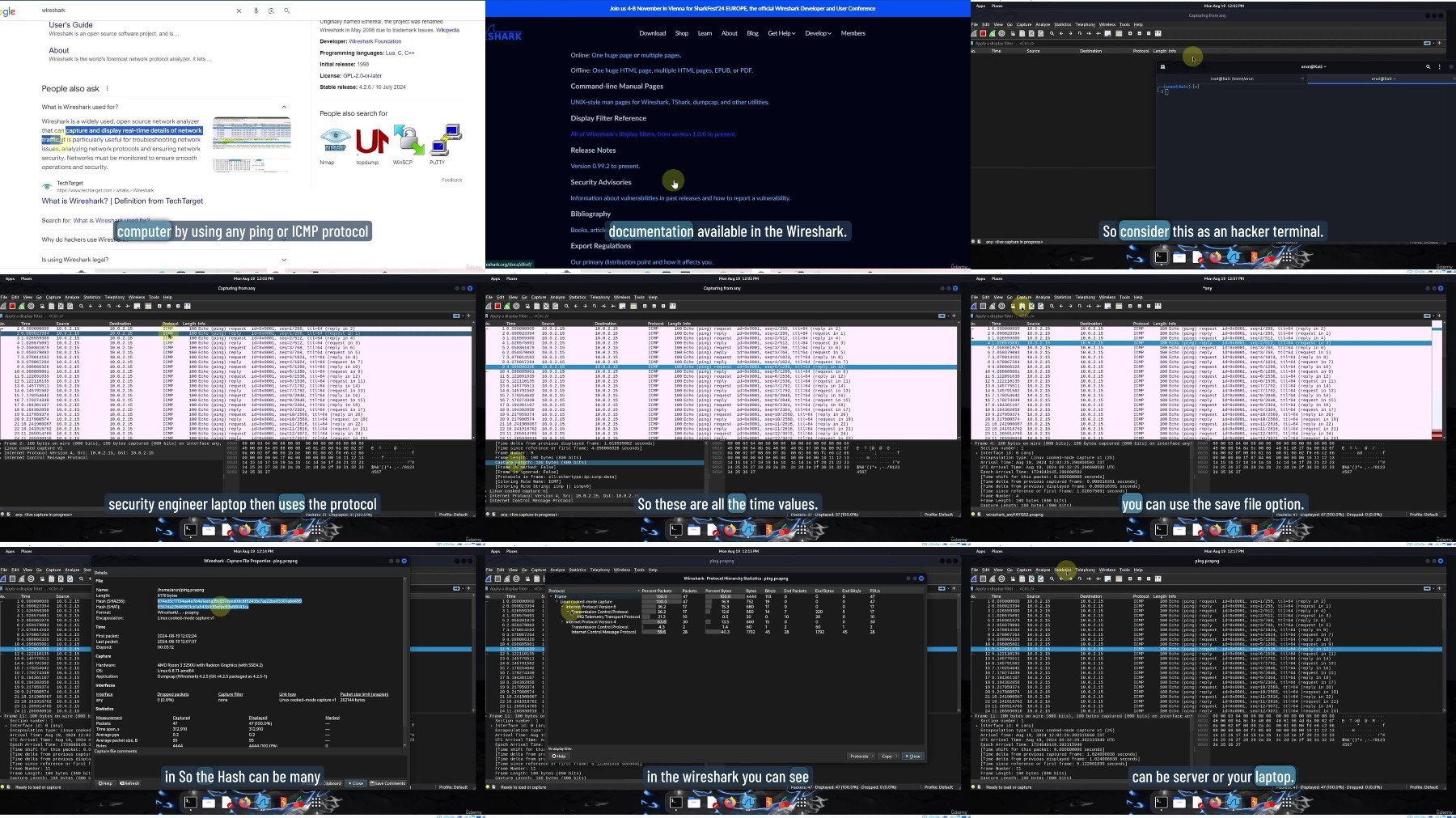This screenshot has height=818, width=1456.
Task: Jump to first packet icon, hacker terminal frame
Action: click(x=1089, y=33)
